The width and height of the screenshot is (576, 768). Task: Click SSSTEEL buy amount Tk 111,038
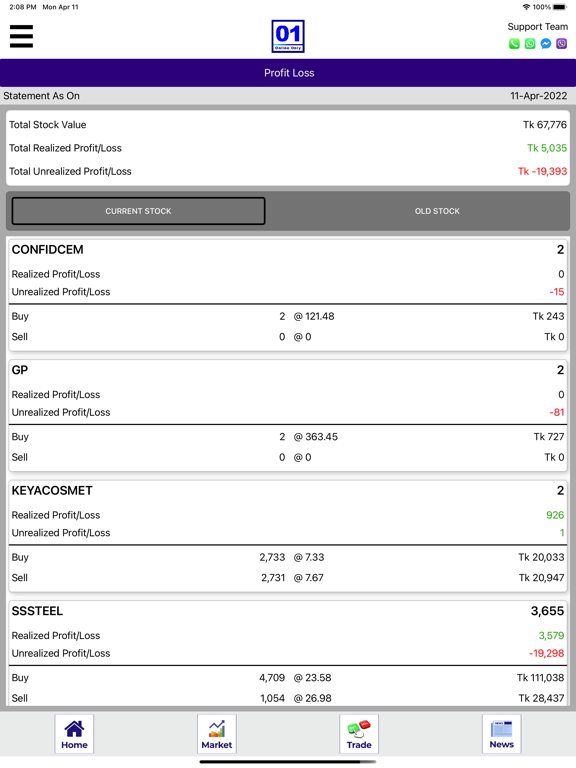[540, 678]
